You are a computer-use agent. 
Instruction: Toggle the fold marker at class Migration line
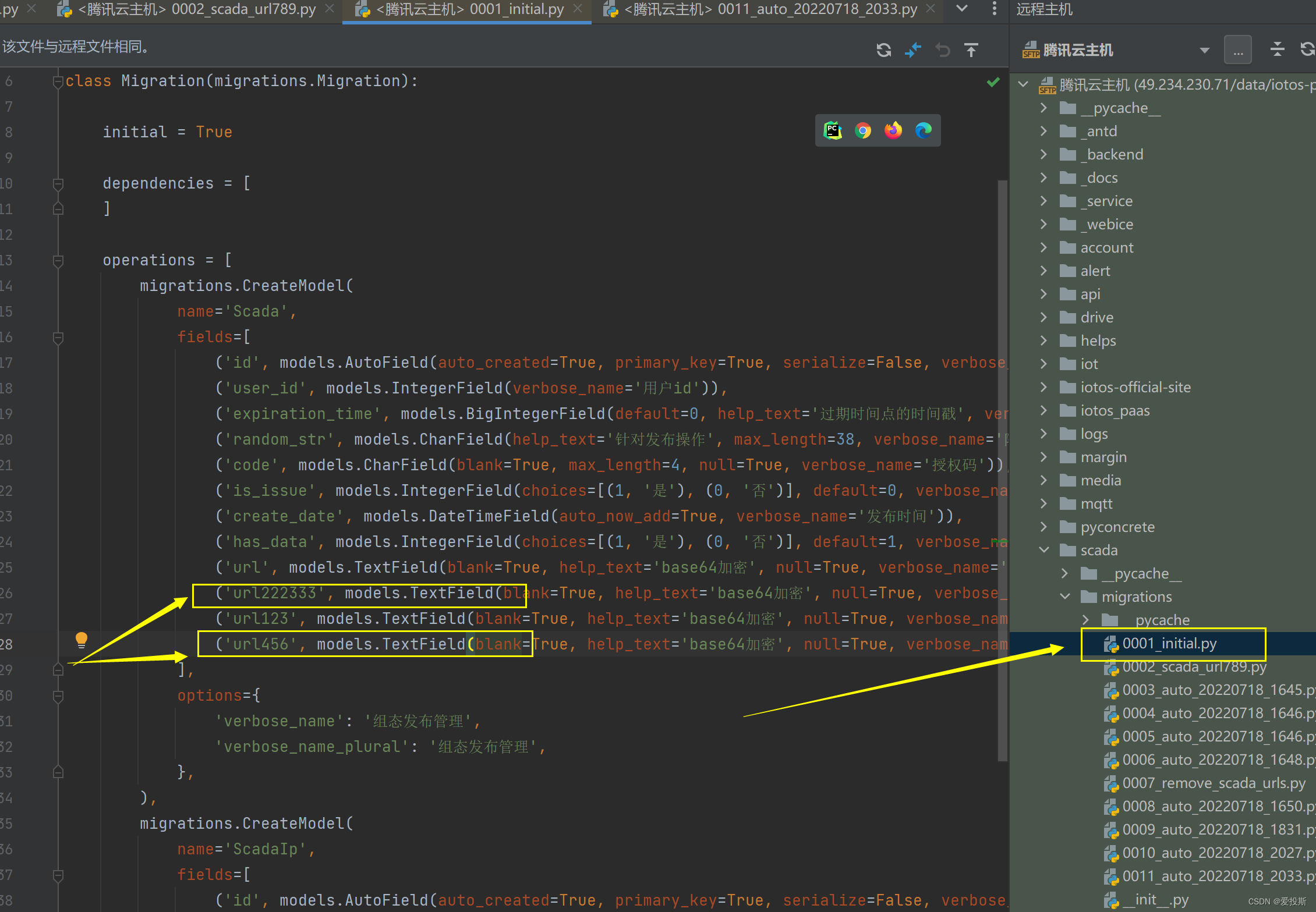point(58,81)
